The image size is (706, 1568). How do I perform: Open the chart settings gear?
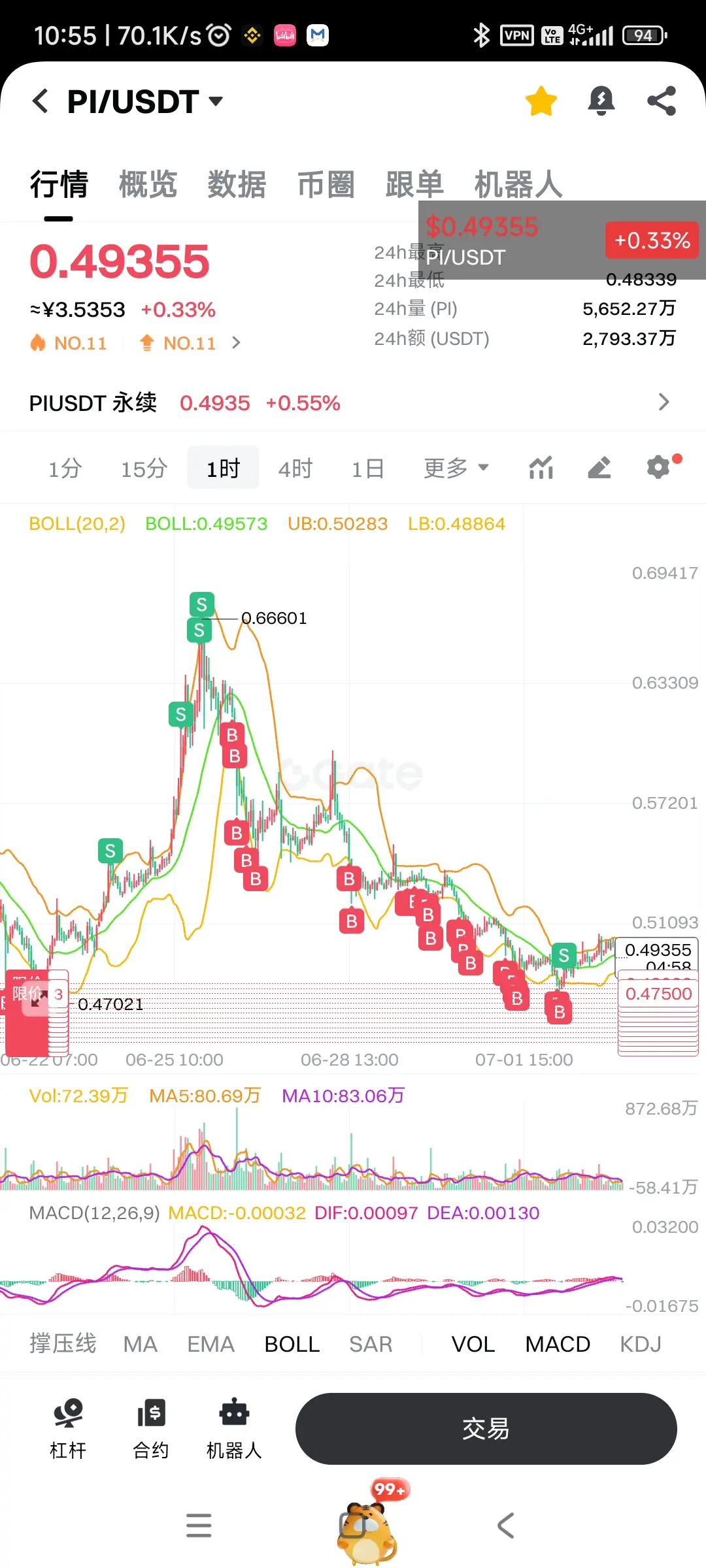(659, 468)
